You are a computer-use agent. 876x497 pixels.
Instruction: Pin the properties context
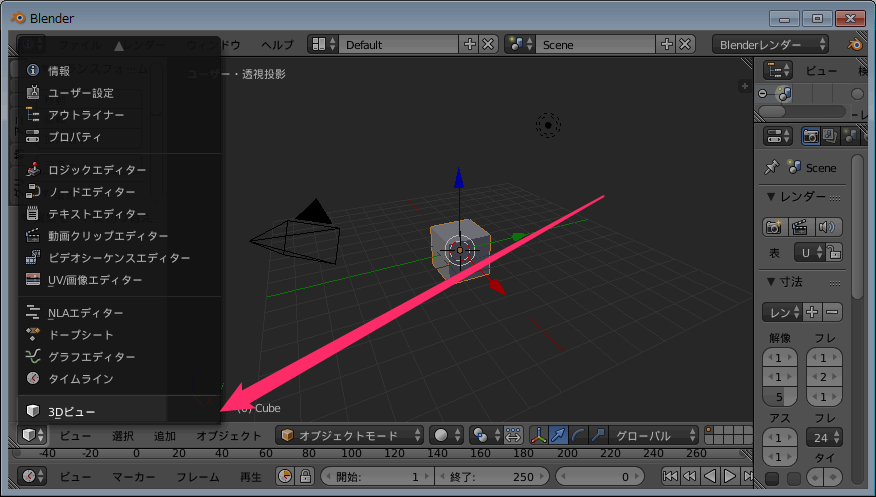[x=772, y=167]
